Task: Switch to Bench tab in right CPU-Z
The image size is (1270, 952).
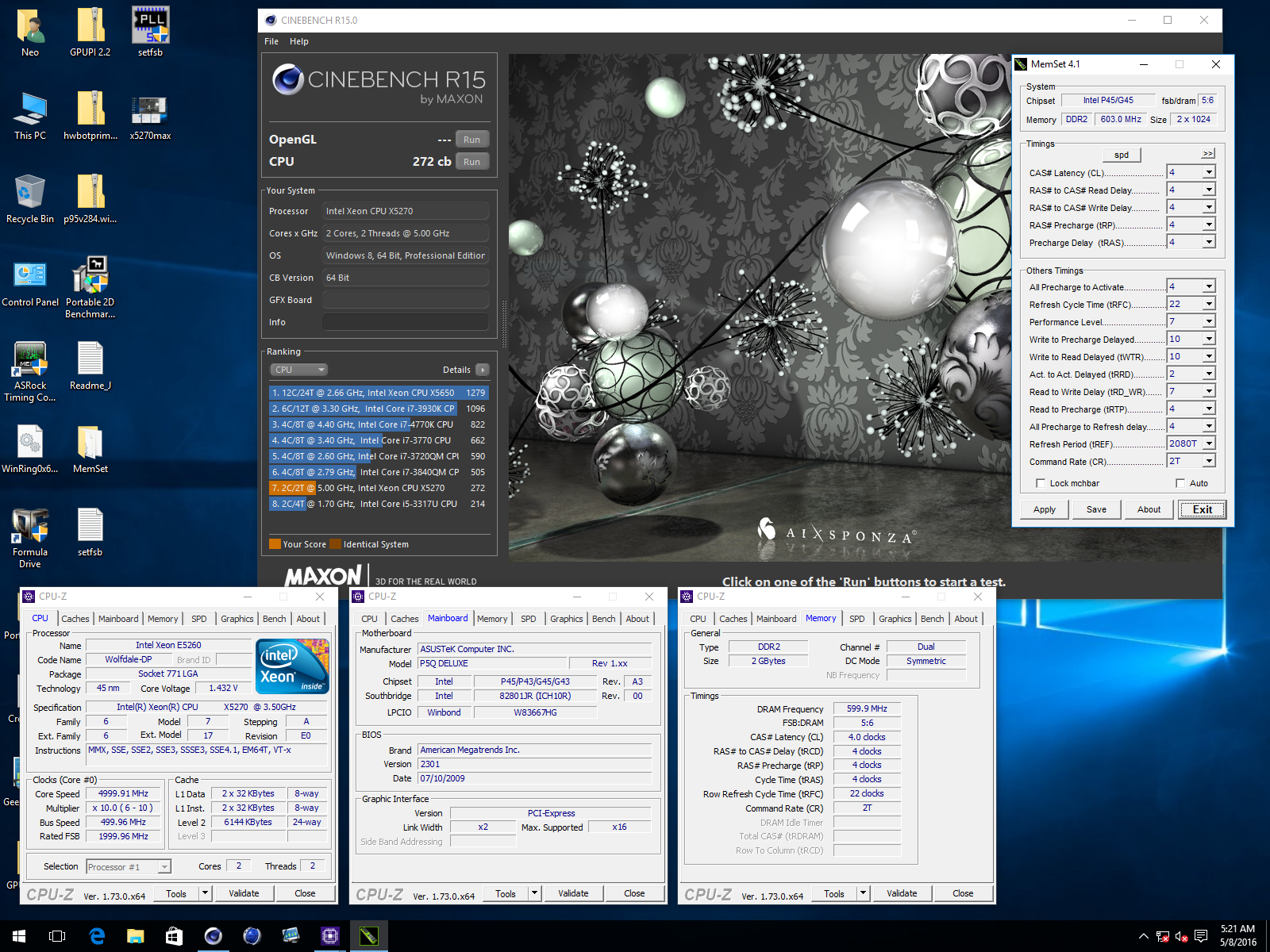Action: [933, 619]
